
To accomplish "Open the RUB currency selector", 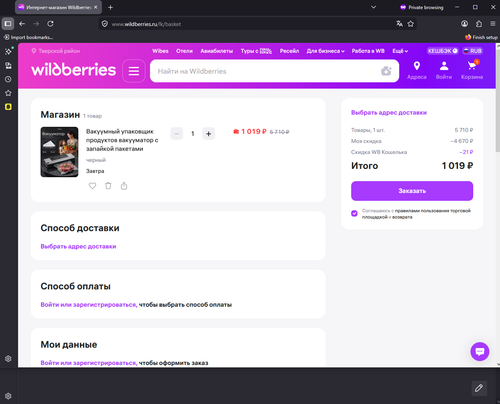I will tap(472, 51).
